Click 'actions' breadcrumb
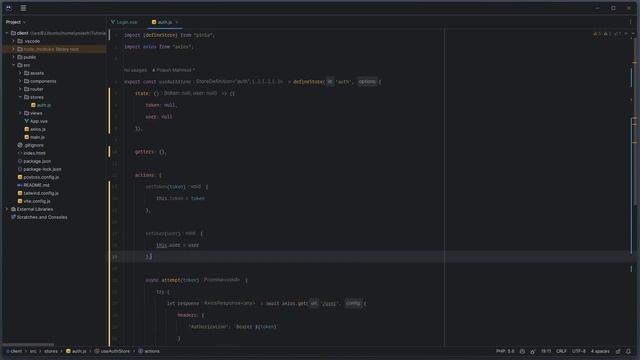 tap(149, 351)
